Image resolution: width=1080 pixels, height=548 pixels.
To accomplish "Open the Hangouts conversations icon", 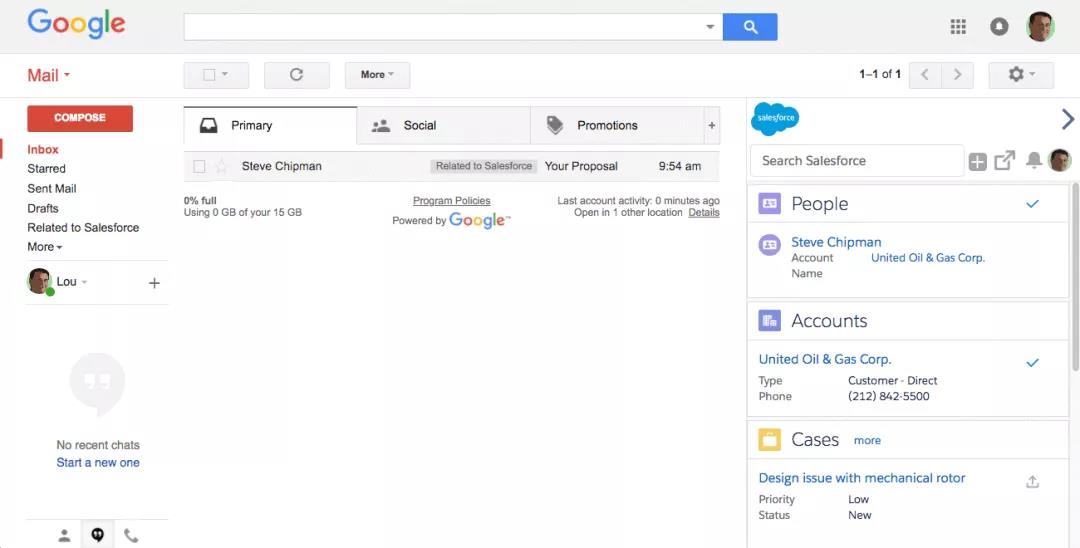I will 97,535.
